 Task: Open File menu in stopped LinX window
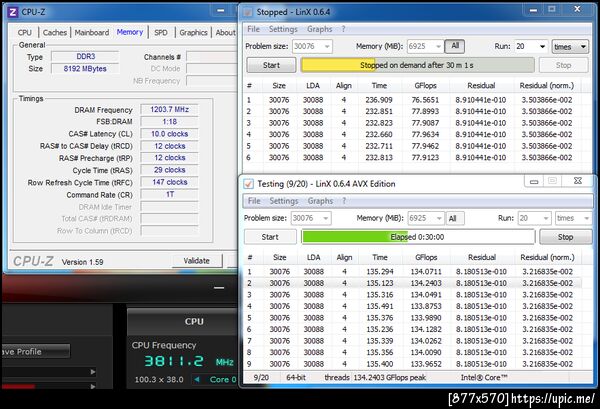(253, 29)
